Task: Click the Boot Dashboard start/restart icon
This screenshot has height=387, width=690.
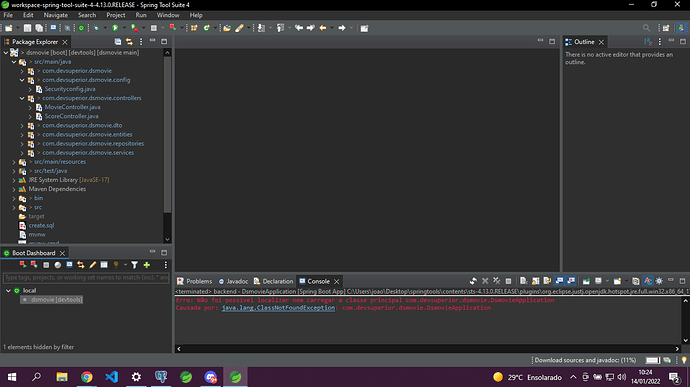Action: pos(23,265)
